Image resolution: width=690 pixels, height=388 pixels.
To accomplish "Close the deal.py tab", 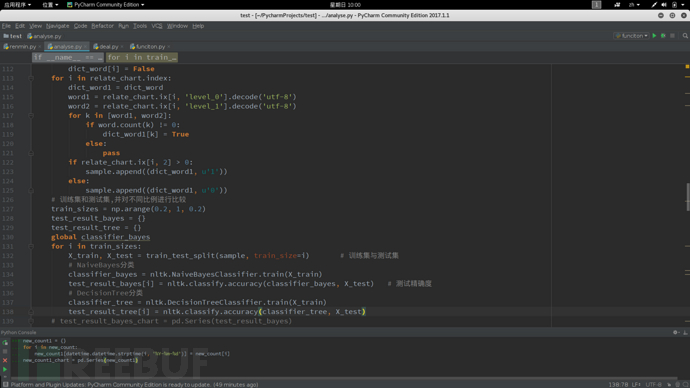I will (x=122, y=47).
